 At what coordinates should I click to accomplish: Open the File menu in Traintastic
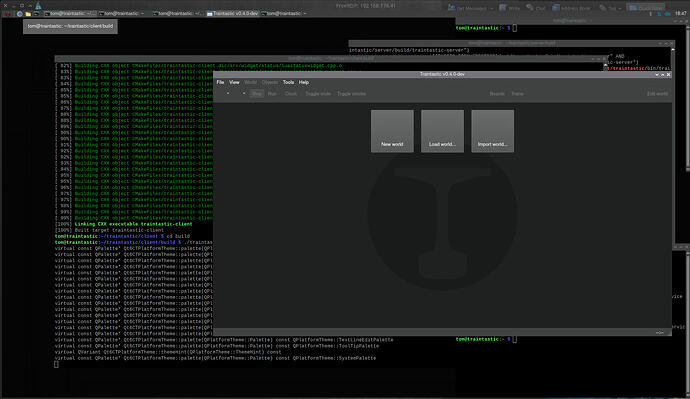click(220, 82)
